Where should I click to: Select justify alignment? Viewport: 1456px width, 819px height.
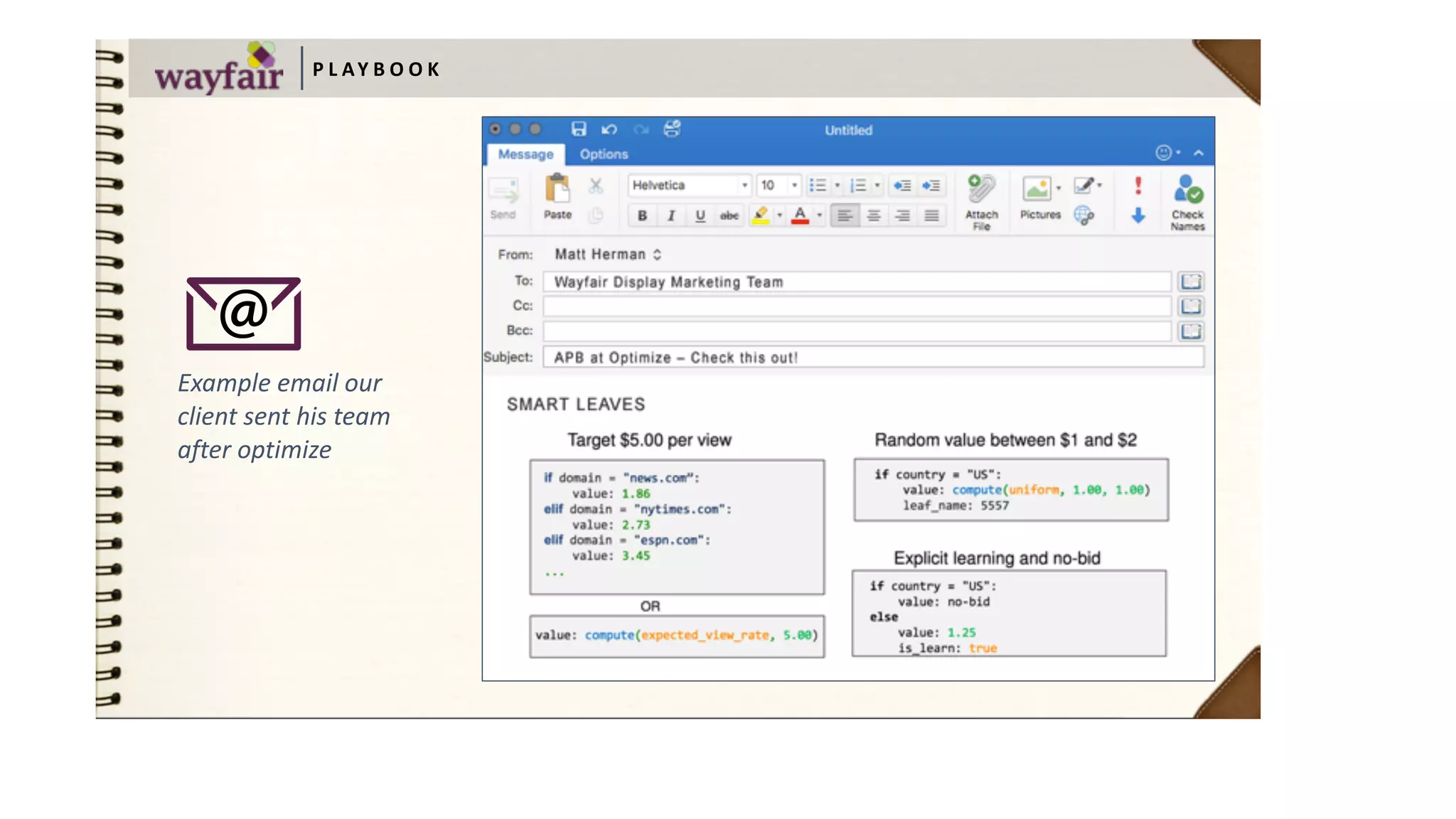[932, 215]
